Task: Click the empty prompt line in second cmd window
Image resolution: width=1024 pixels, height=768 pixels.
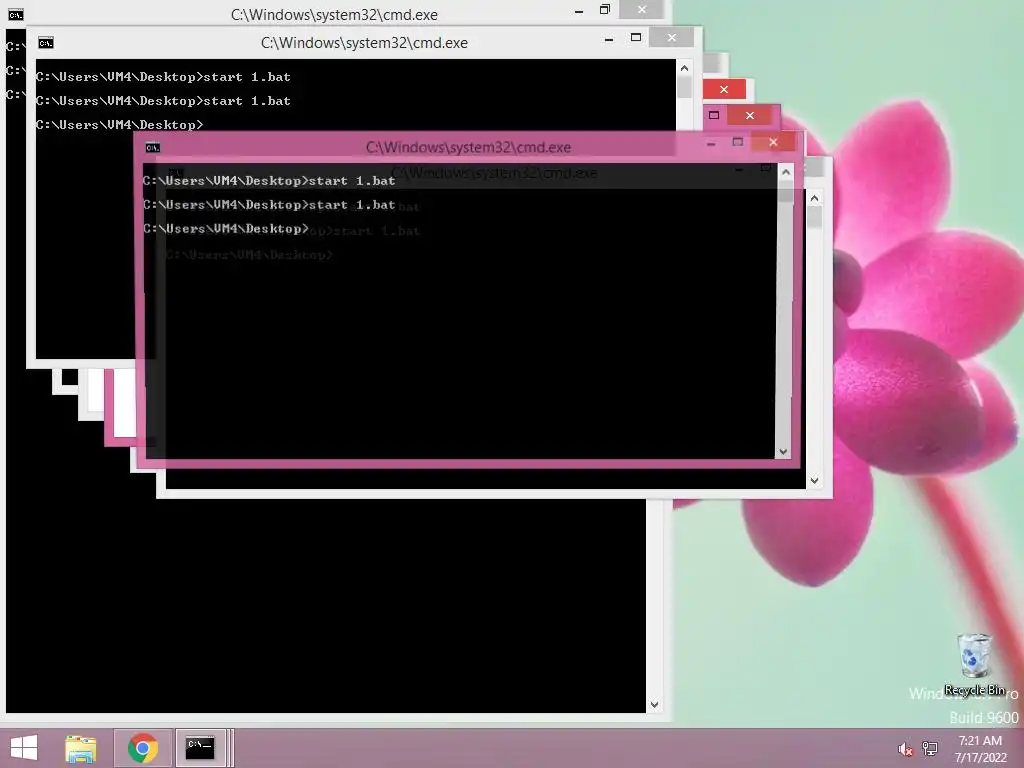Action: point(120,125)
